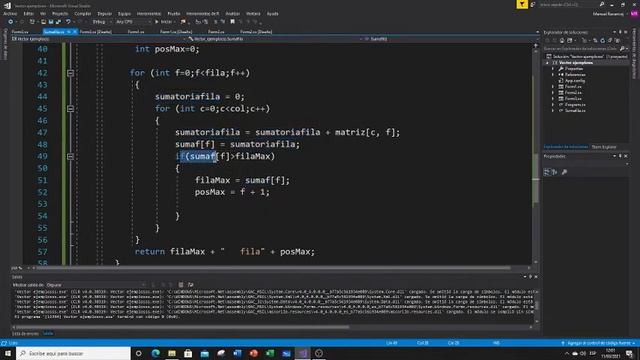The image size is (640, 360).
Task: Click the open file toolbar icon
Action: click(x=43, y=22)
